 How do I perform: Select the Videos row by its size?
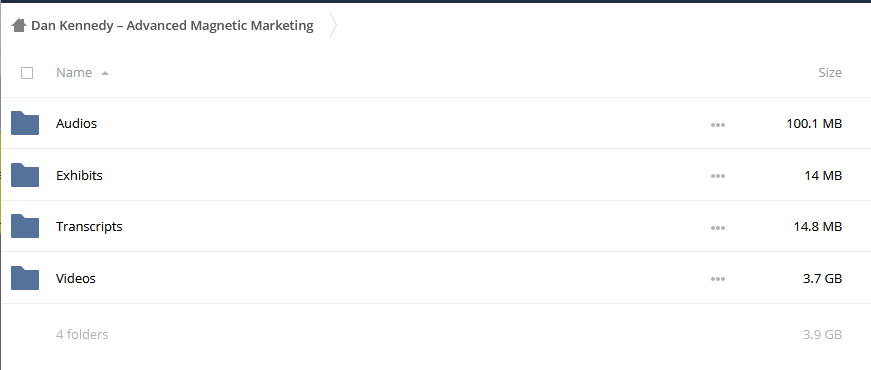point(822,278)
